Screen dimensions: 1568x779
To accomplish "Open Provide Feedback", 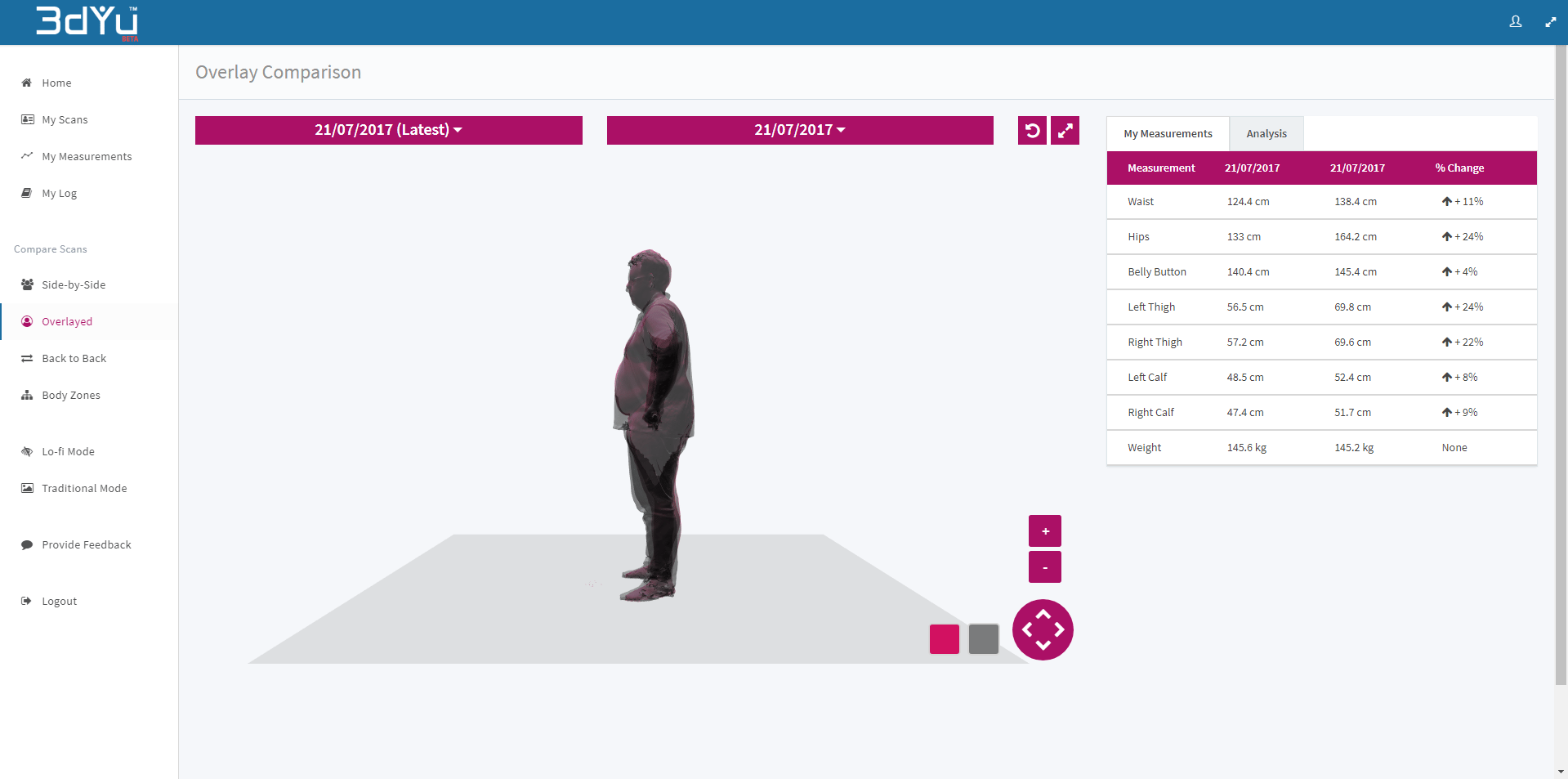I will [x=86, y=545].
